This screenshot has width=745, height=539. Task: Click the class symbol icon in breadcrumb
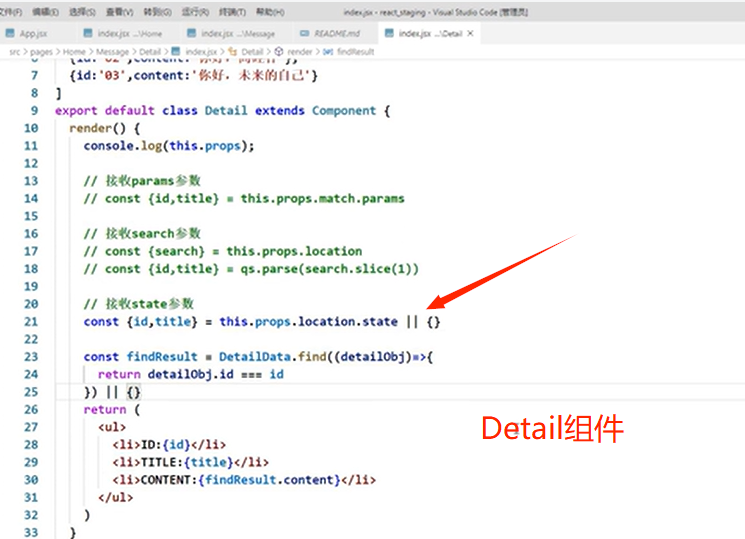pos(233,51)
